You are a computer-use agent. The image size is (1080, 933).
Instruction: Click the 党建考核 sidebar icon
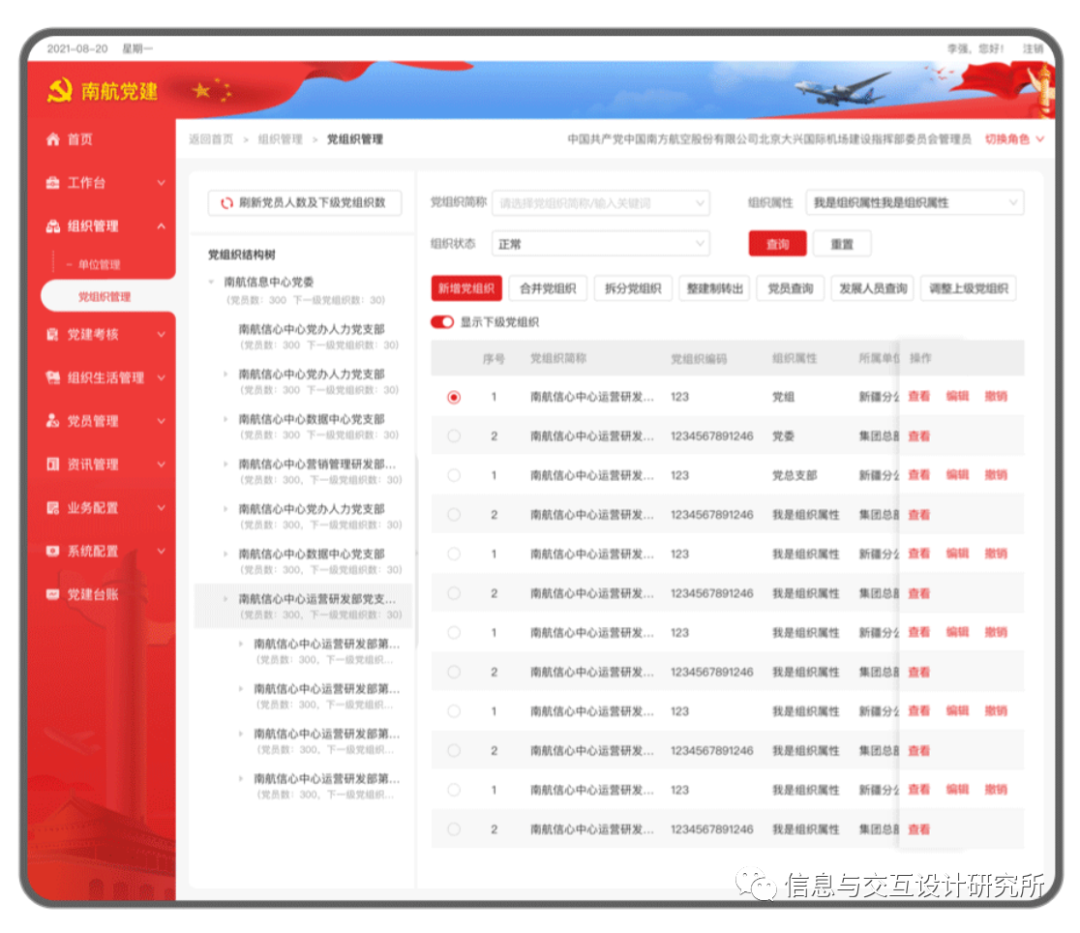tap(53, 335)
